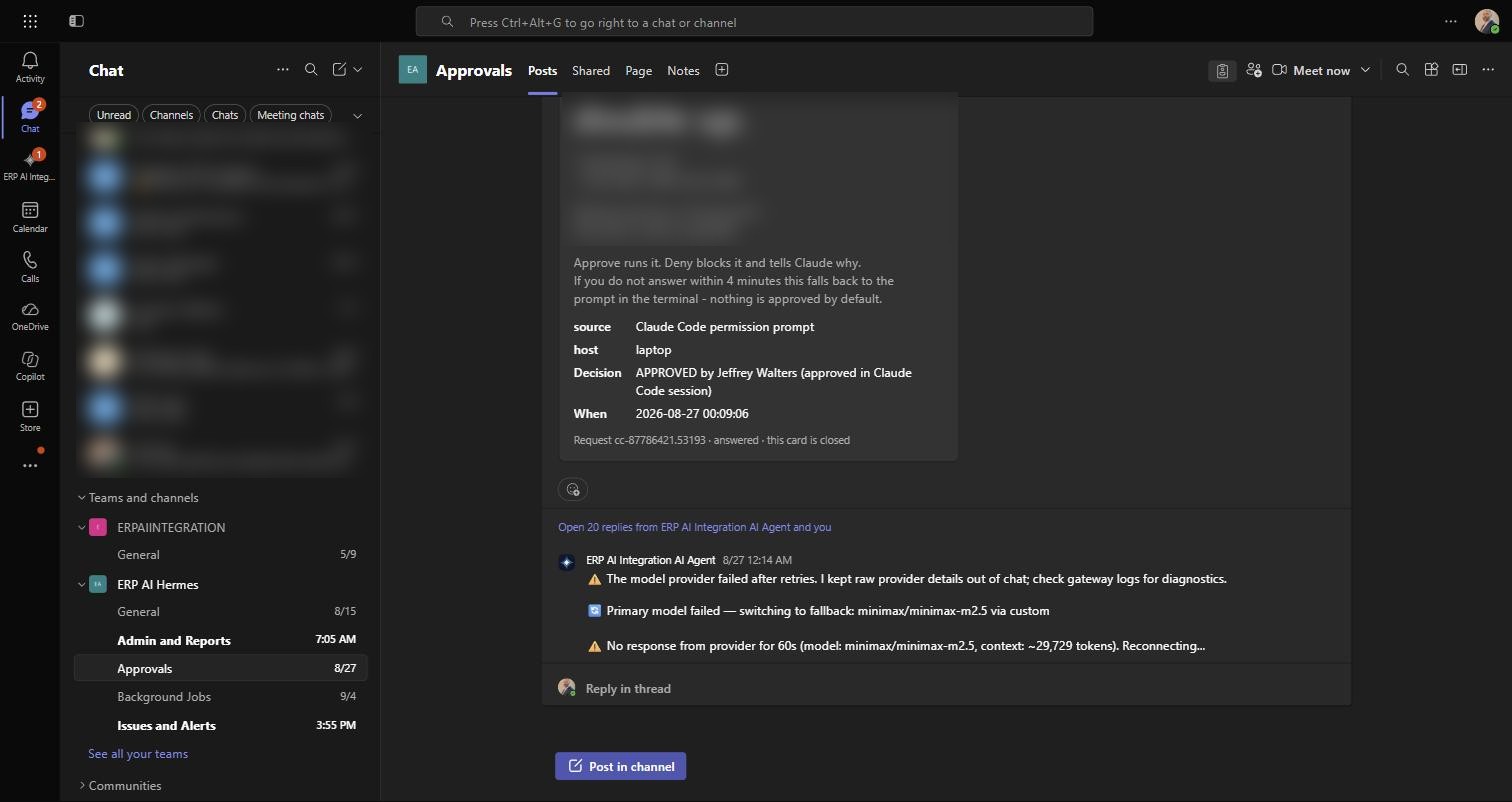Open Settings and more in title bar
Screen dimensions: 1512x802
[x=1451, y=21]
